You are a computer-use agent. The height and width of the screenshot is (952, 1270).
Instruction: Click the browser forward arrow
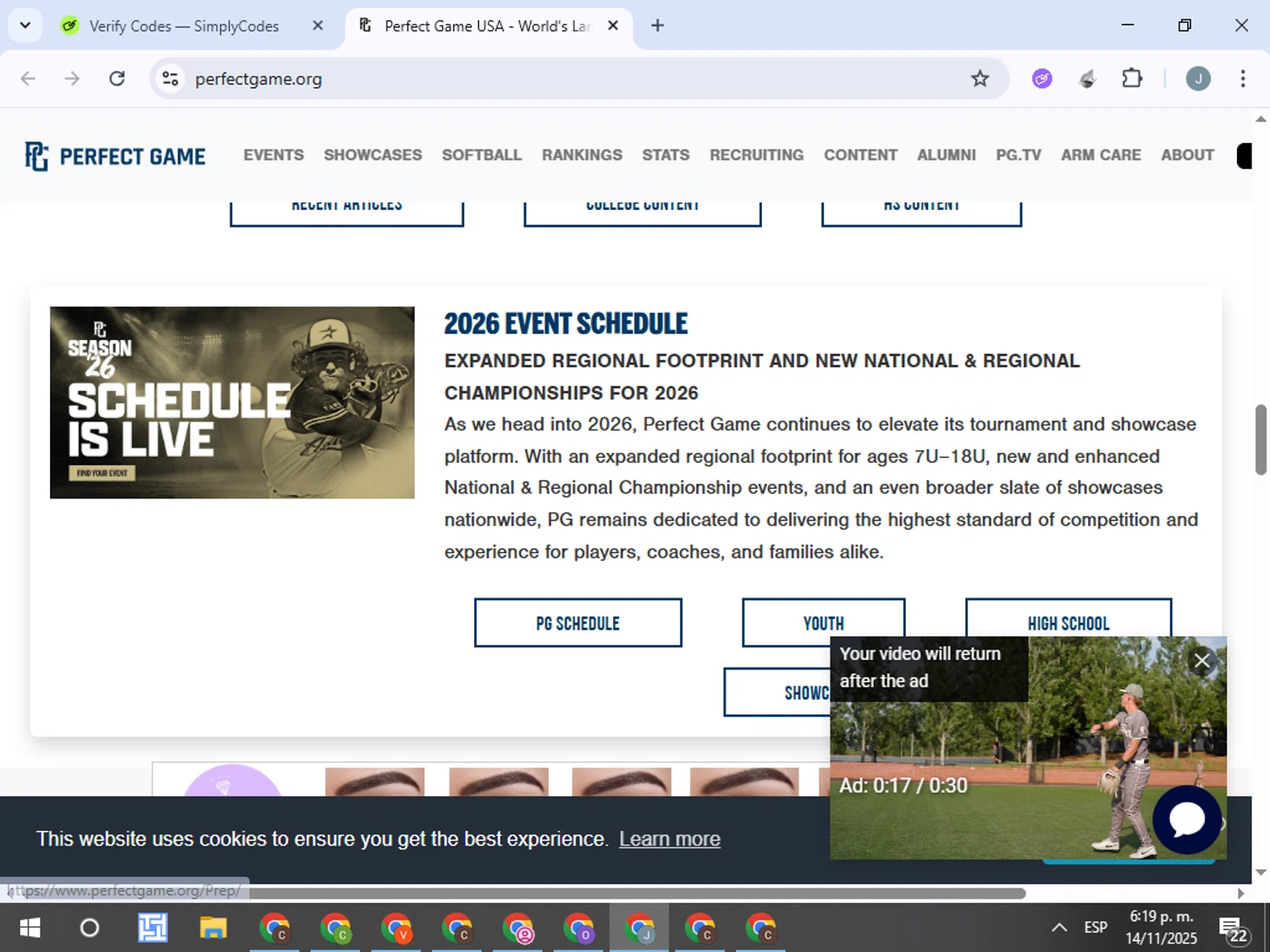[72, 79]
